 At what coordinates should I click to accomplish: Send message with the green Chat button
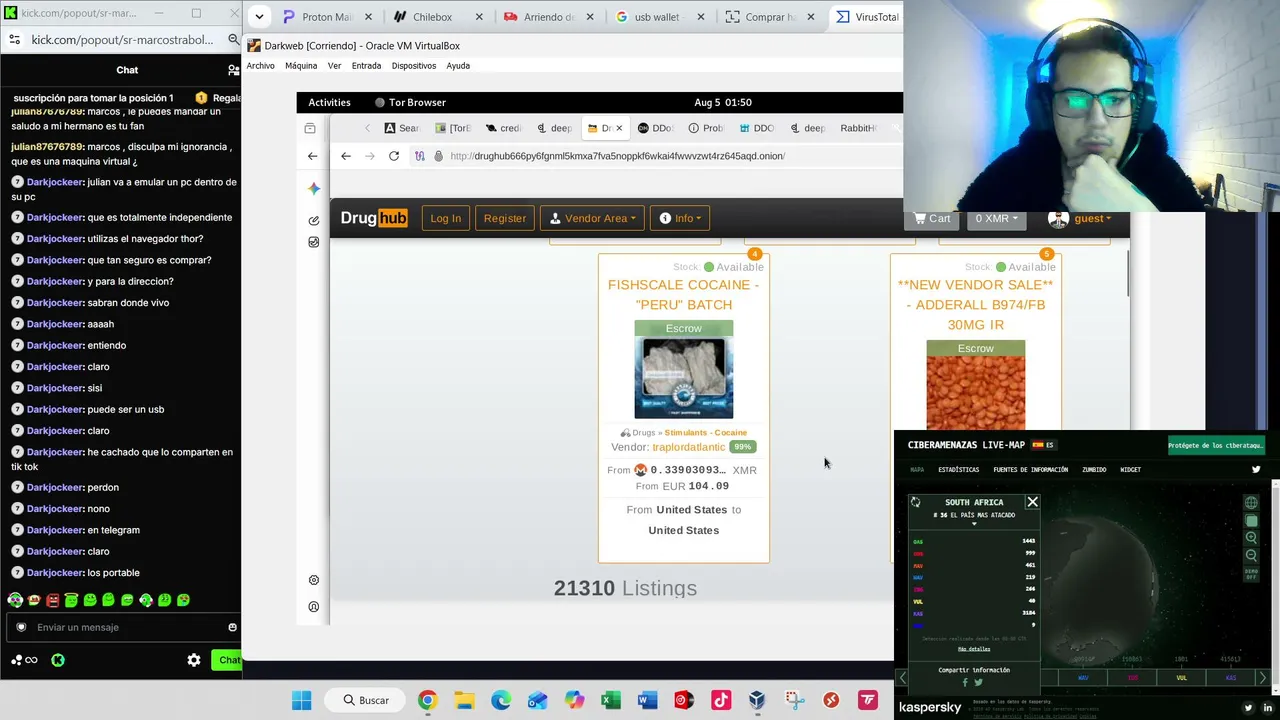(x=229, y=660)
